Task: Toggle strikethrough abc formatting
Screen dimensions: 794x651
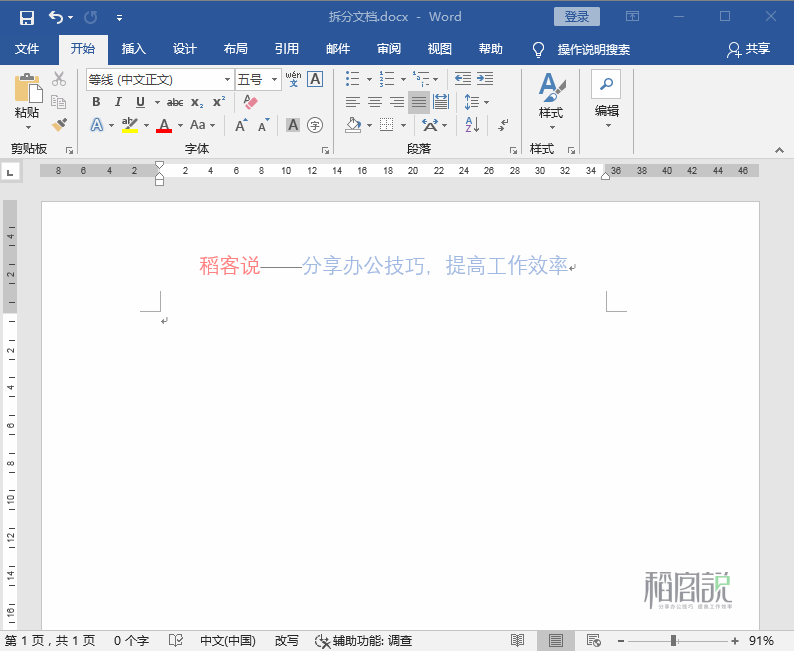Action: click(x=175, y=102)
